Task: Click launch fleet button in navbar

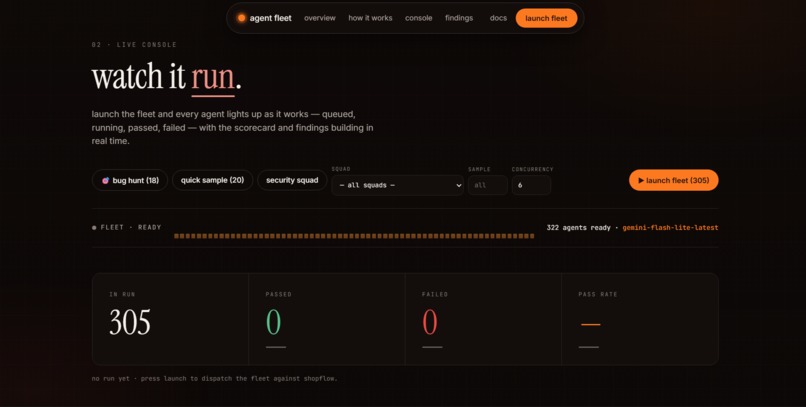Action: [546, 18]
